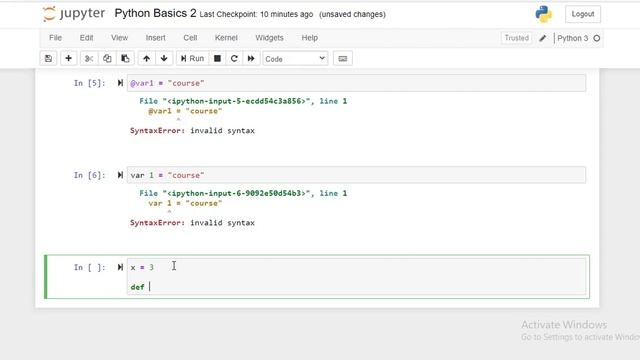Click the Python 3 kernel name

(x=573, y=38)
